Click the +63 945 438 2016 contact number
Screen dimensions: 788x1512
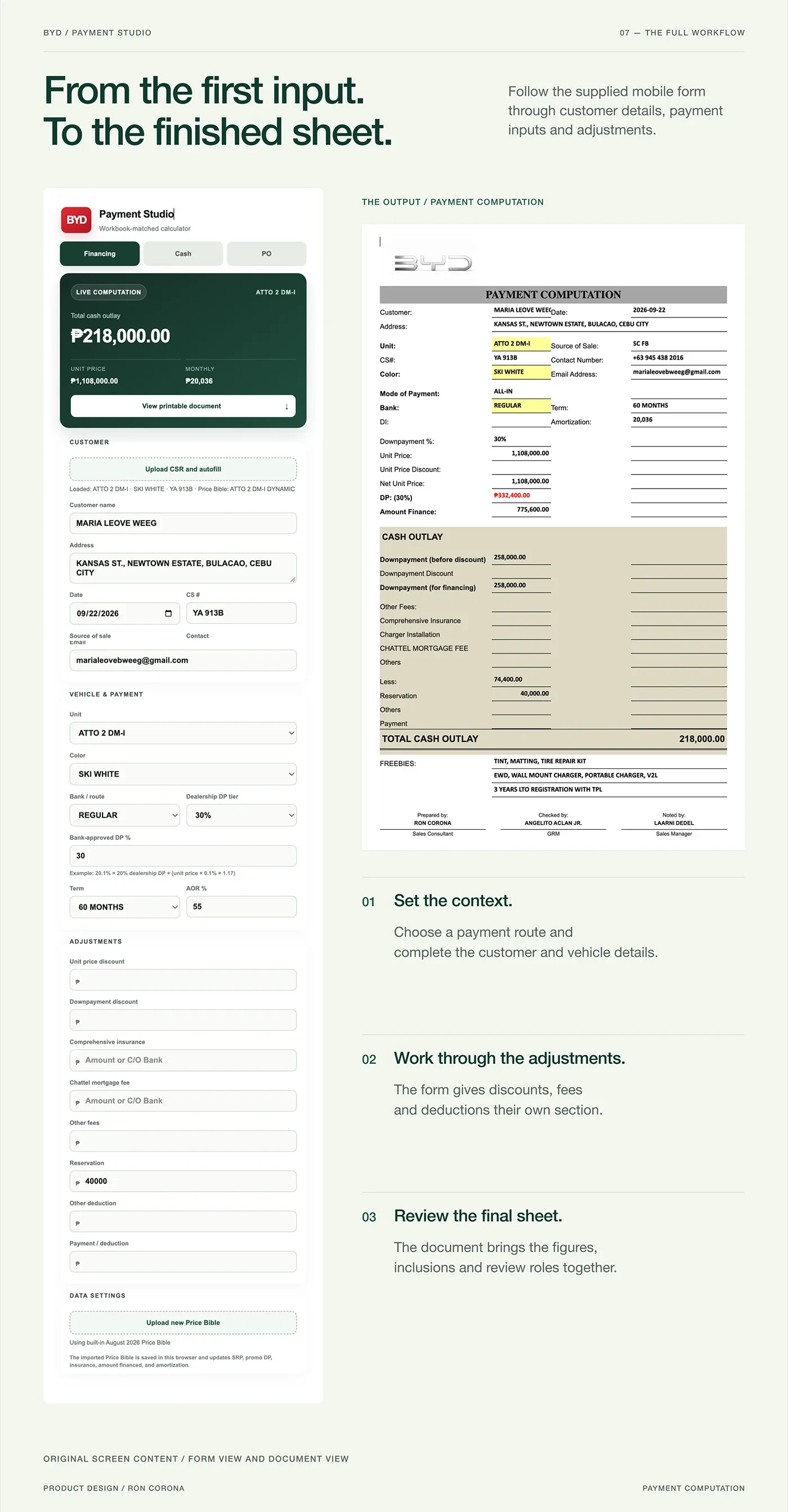[x=658, y=357]
